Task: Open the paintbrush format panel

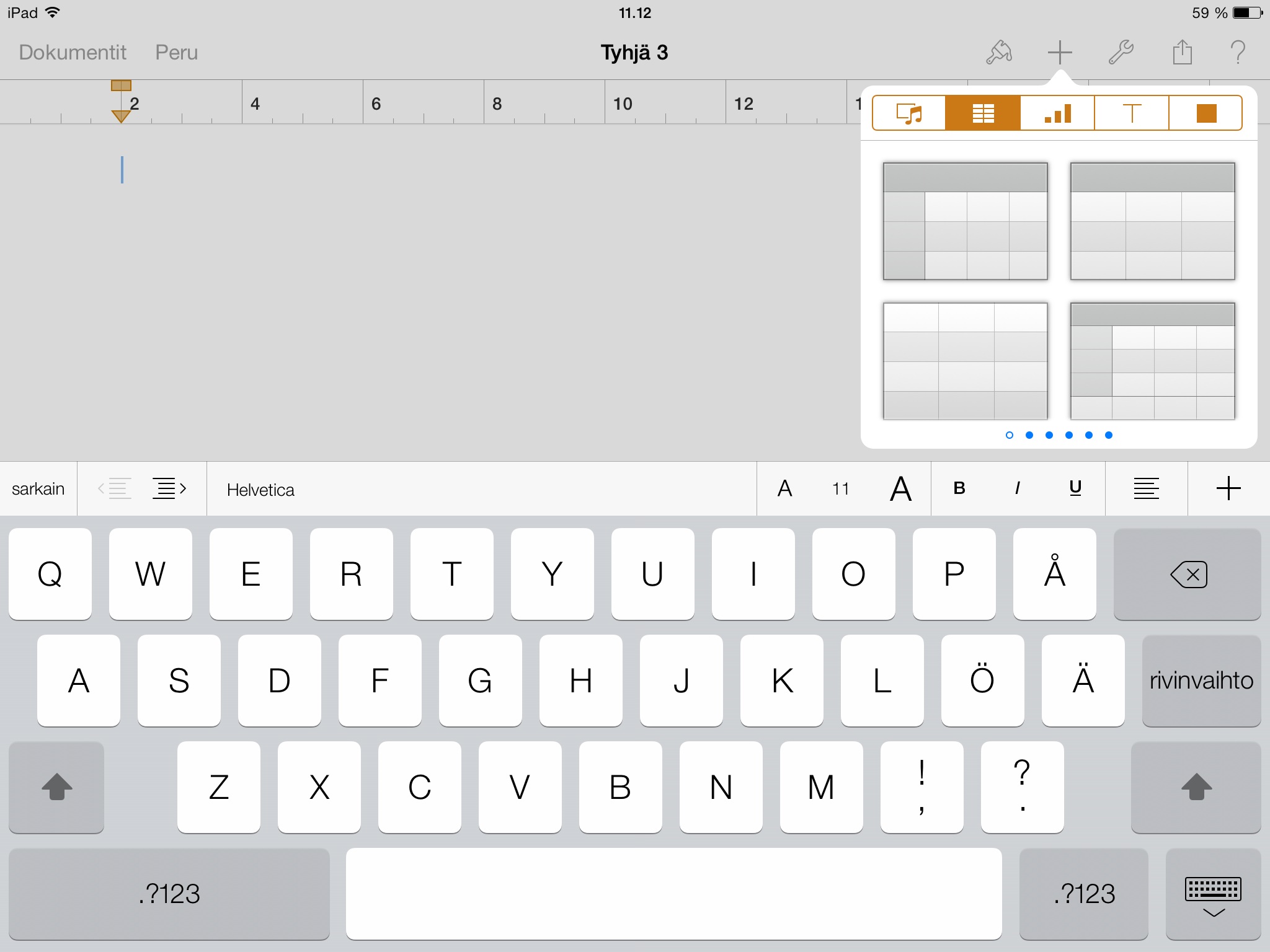Action: point(999,53)
